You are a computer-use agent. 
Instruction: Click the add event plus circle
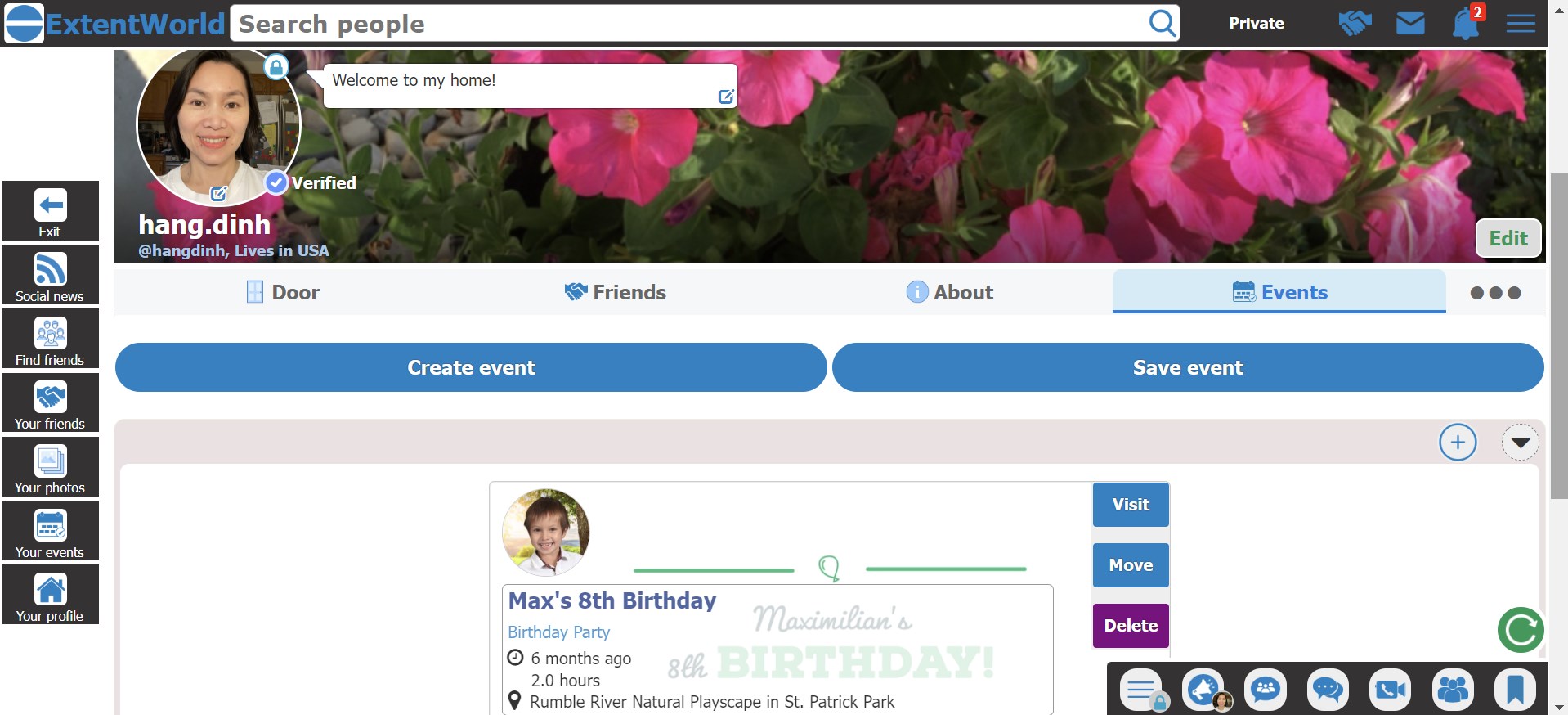point(1458,443)
